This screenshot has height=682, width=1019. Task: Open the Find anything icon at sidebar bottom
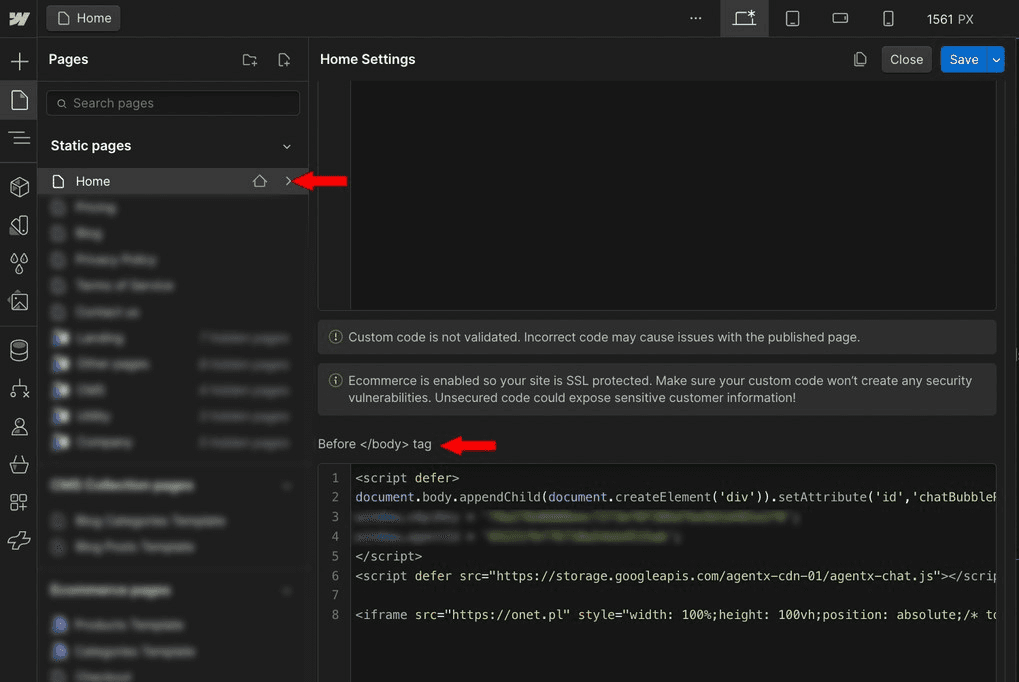(x=19, y=540)
